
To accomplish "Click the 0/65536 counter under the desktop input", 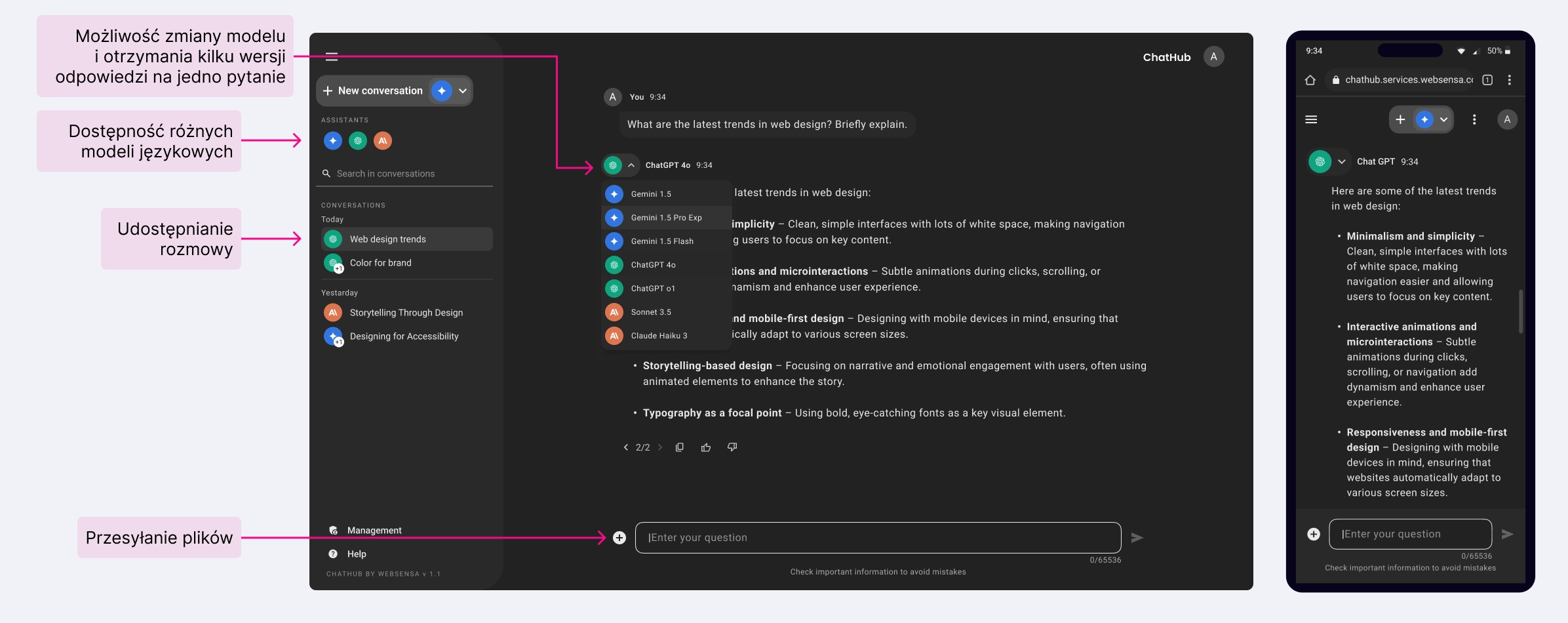I will pyautogui.click(x=1105, y=560).
